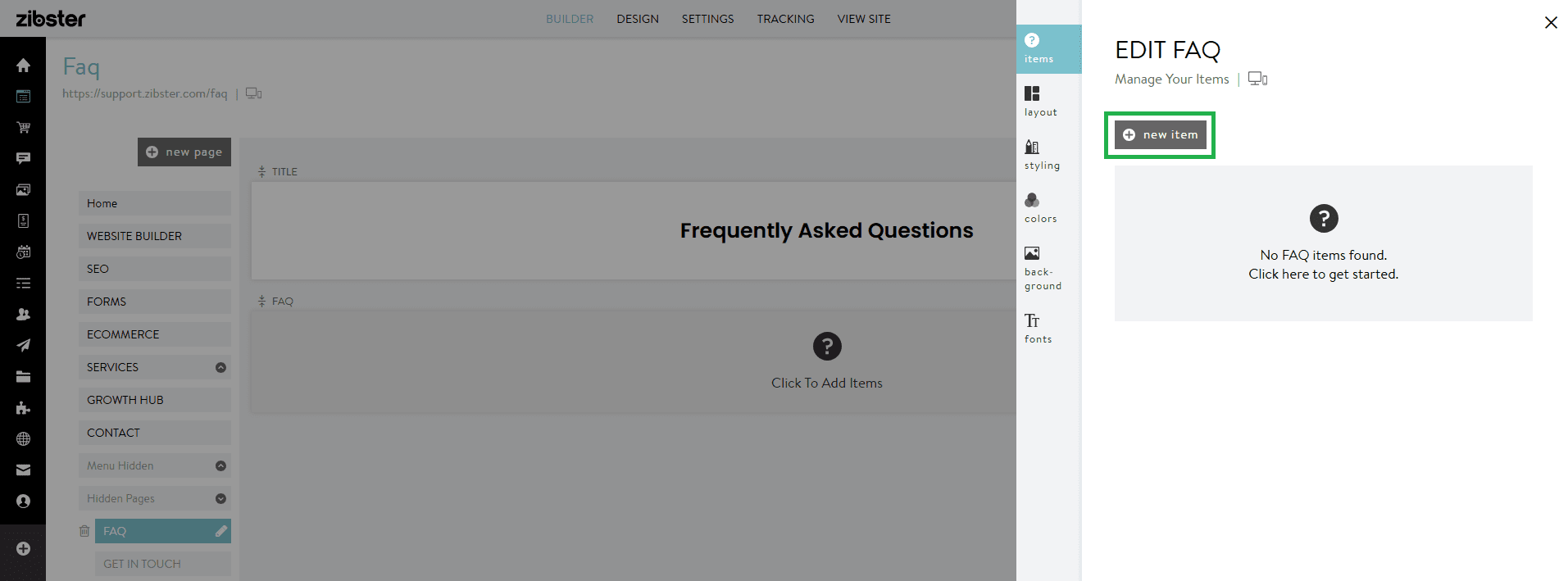Open the user account icon in the sidebar

point(23,501)
